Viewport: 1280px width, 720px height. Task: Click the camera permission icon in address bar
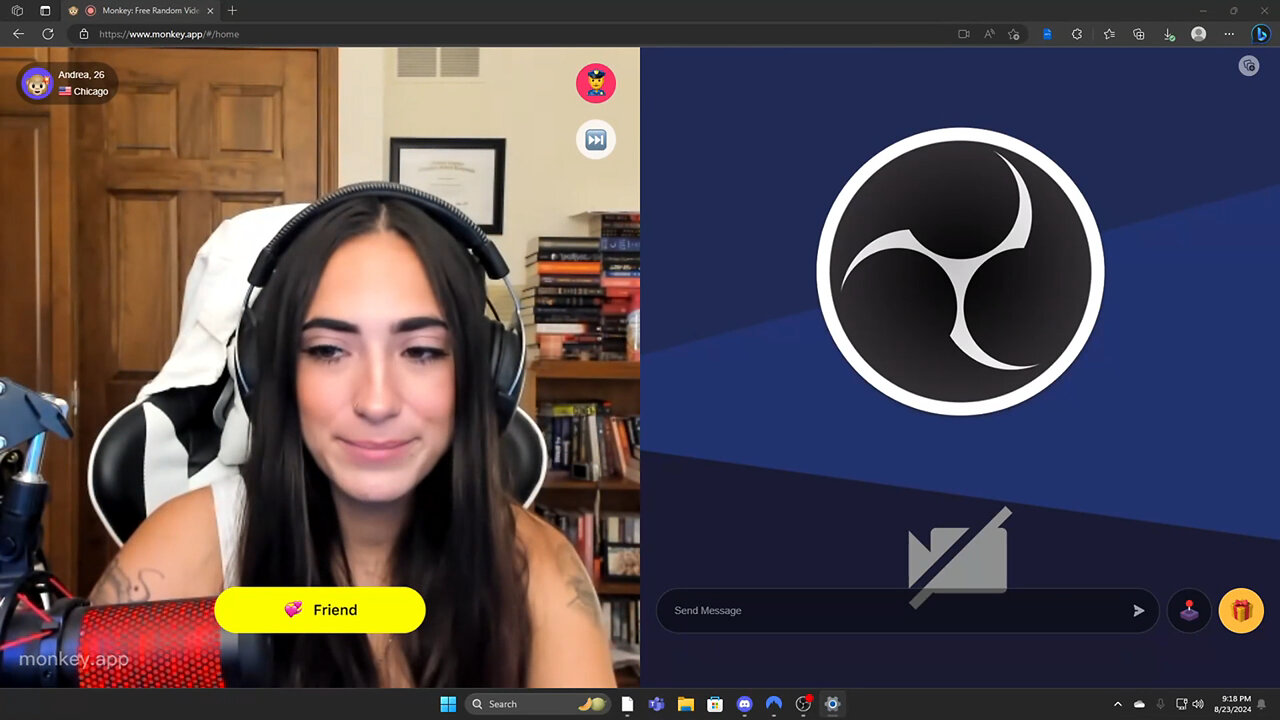[964, 34]
